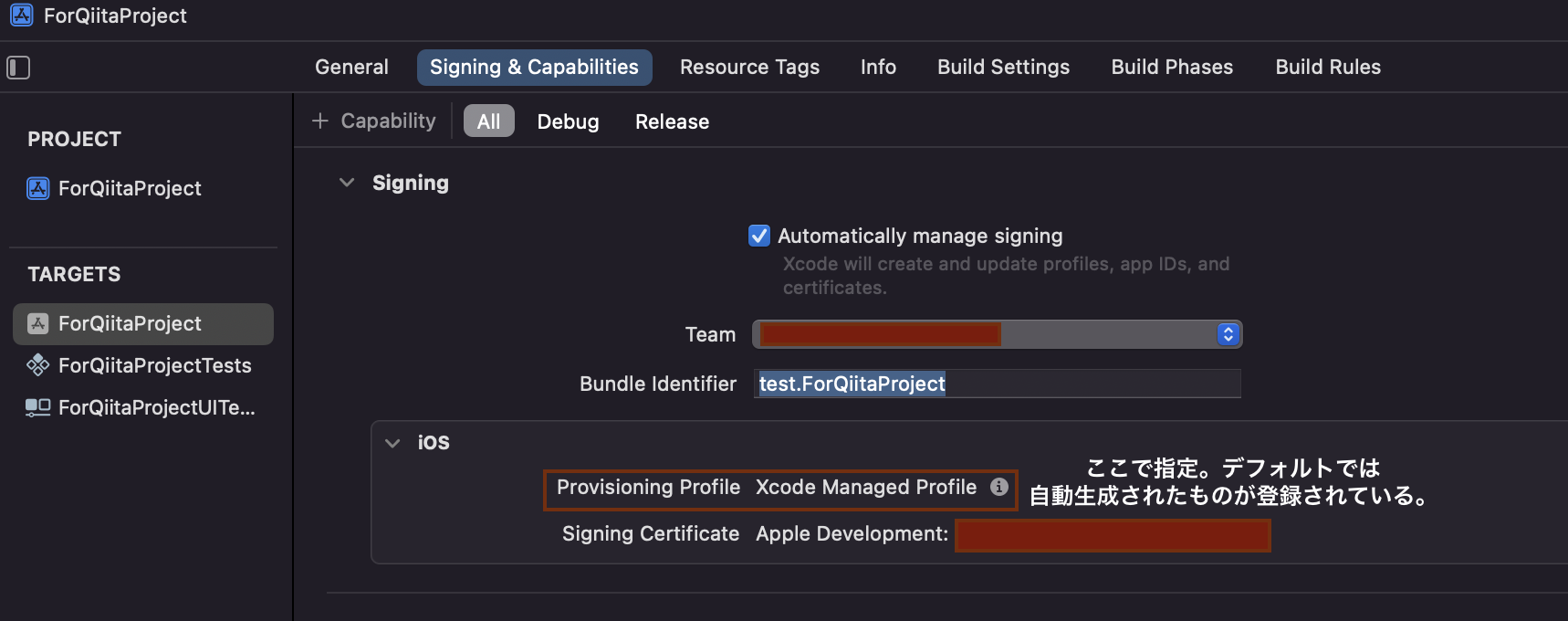
Task: Select the All configurations filter
Action: point(488,121)
